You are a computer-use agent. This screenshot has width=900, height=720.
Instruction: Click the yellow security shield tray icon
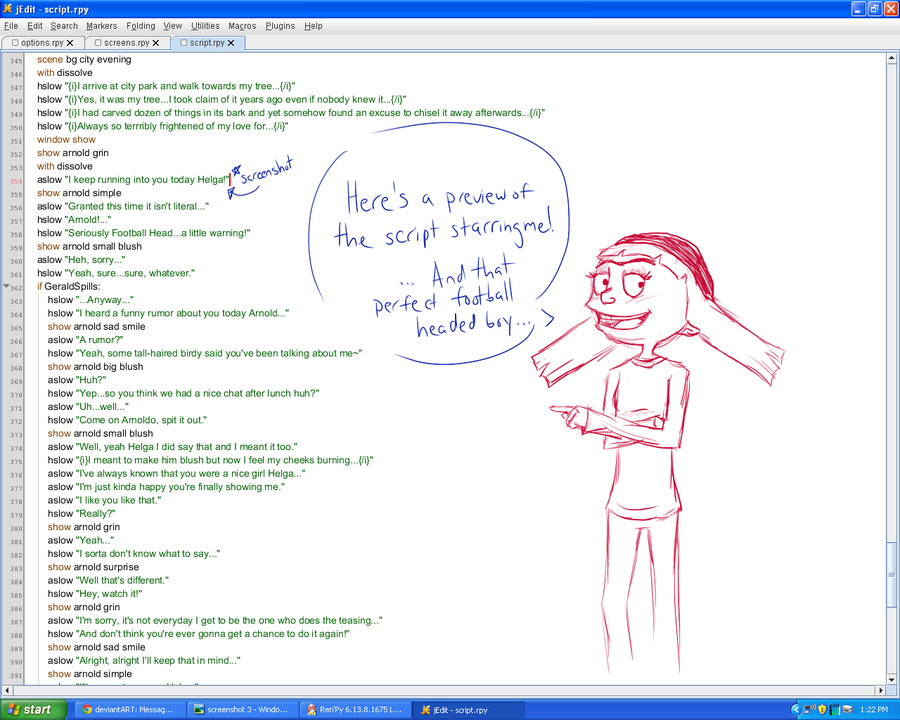click(x=822, y=710)
